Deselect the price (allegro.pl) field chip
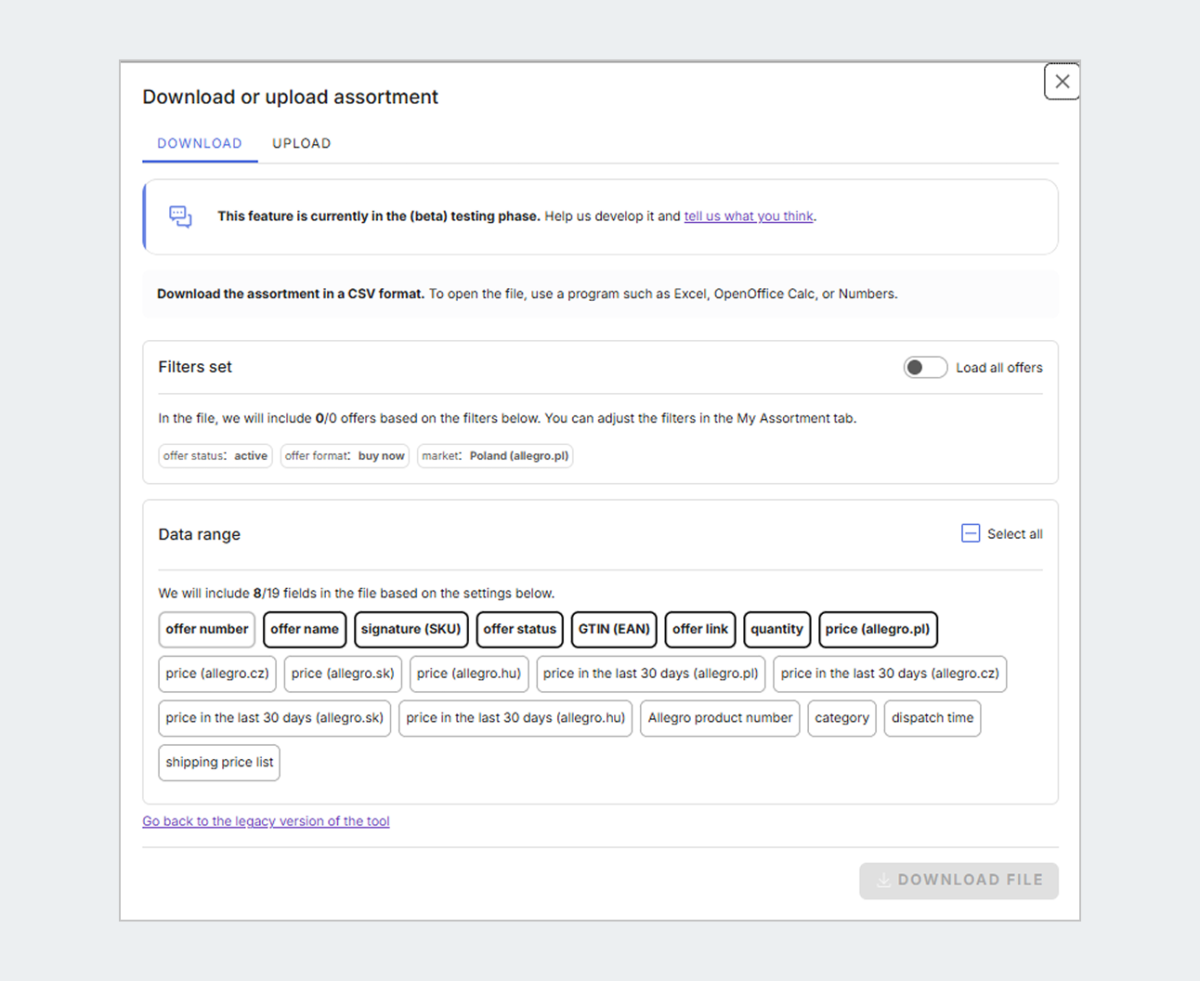The image size is (1200, 981). (878, 629)
